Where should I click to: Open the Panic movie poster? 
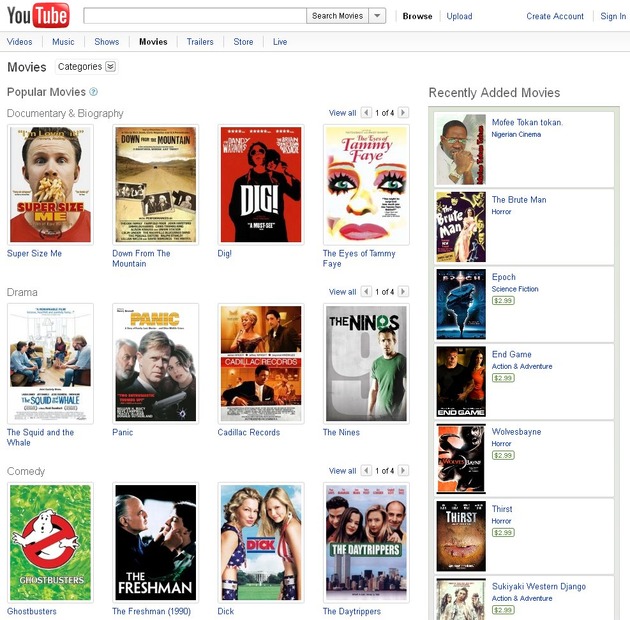click(155, 363)
